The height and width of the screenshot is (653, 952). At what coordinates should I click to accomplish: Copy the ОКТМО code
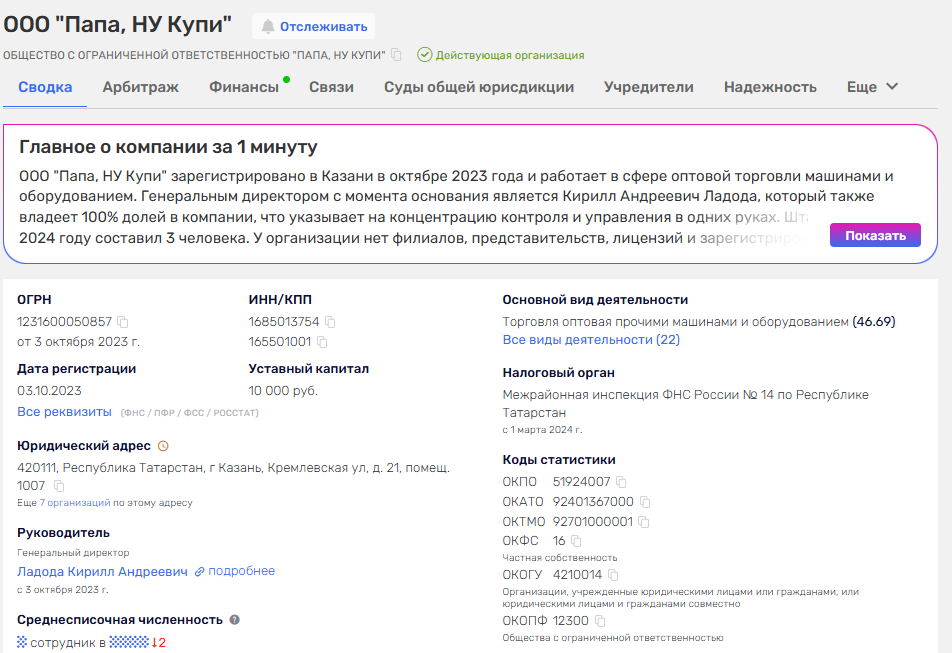(x=644, y=522)
